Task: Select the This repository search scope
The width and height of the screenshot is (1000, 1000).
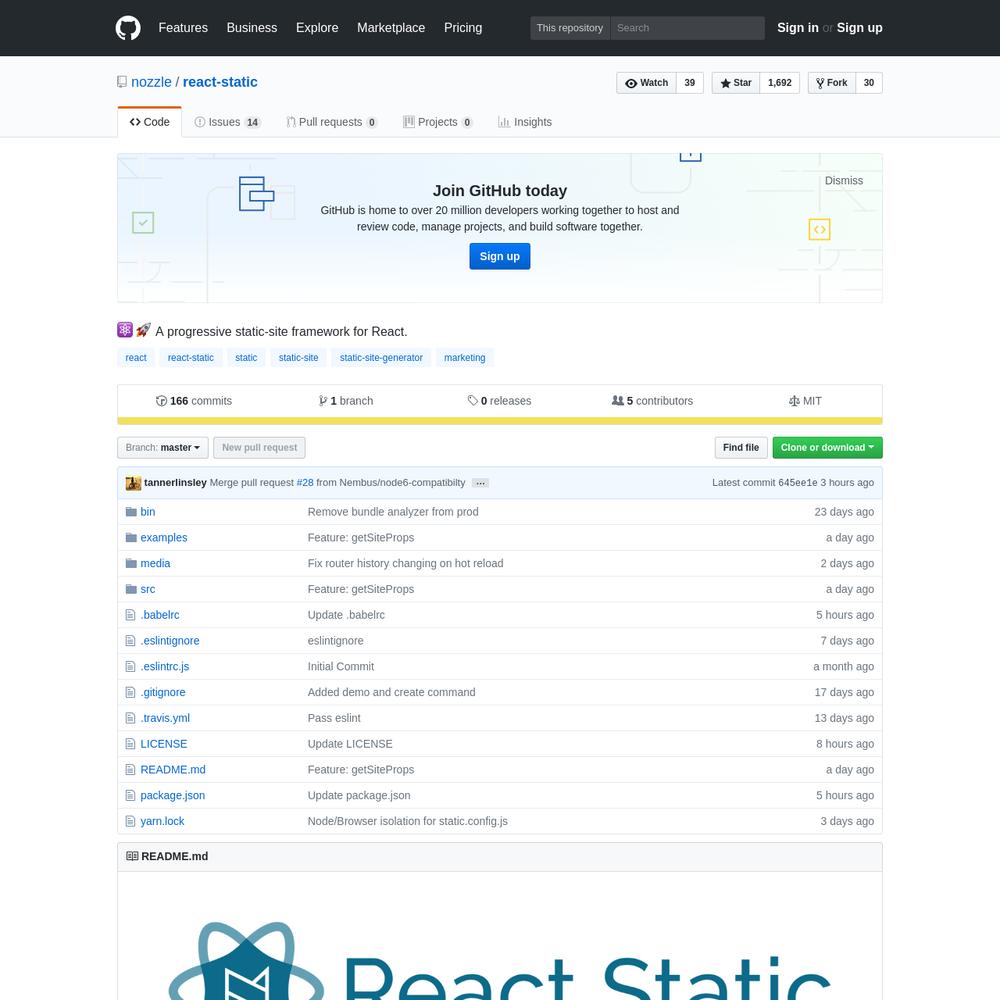Action: 570,28
